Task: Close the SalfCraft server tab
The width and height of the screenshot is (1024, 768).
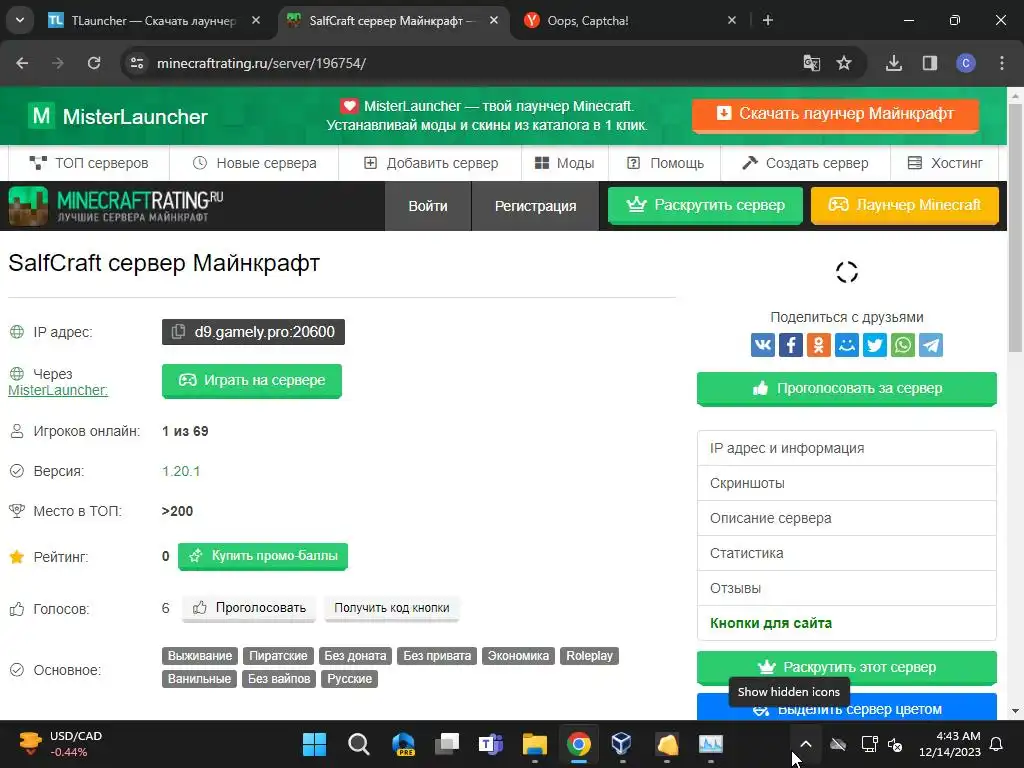Action: tap(494, 20)
